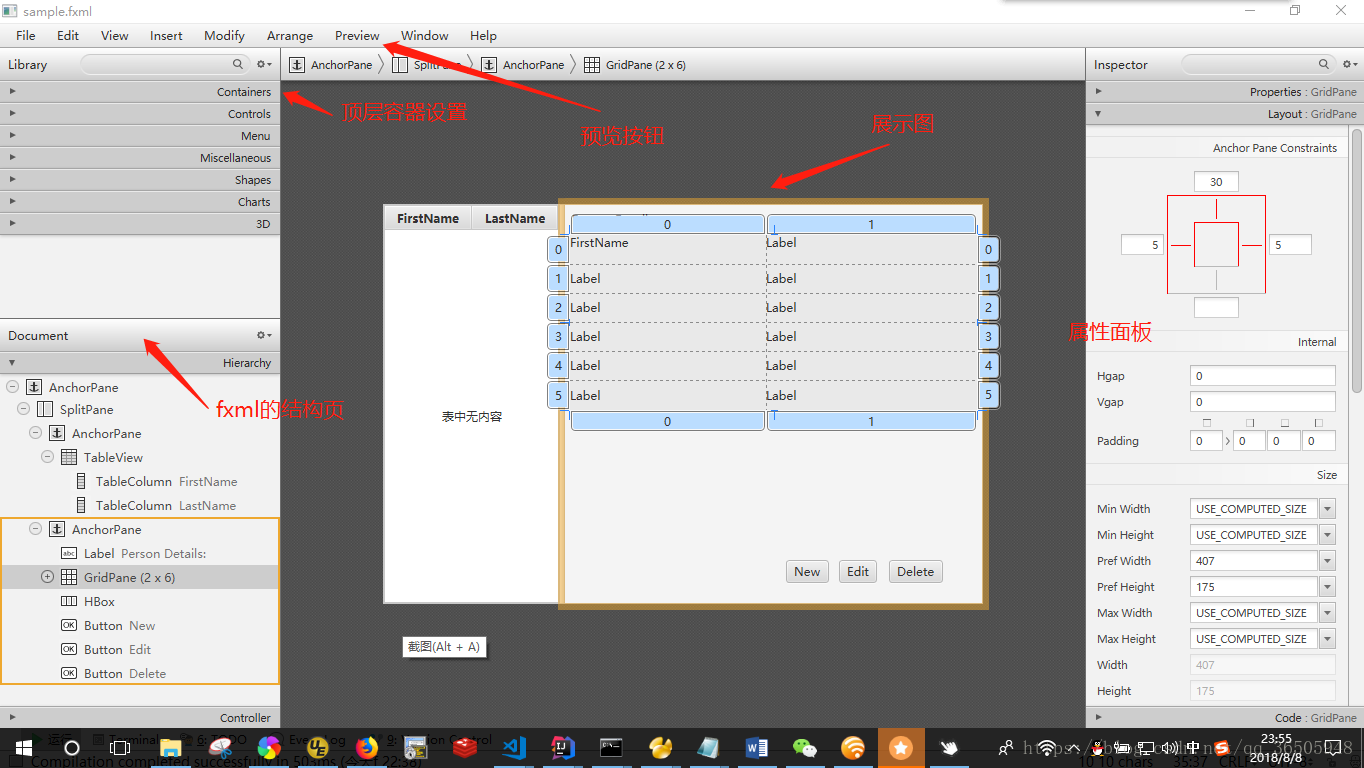Open the Pref Height dropdown arrow

[1327, 587]
